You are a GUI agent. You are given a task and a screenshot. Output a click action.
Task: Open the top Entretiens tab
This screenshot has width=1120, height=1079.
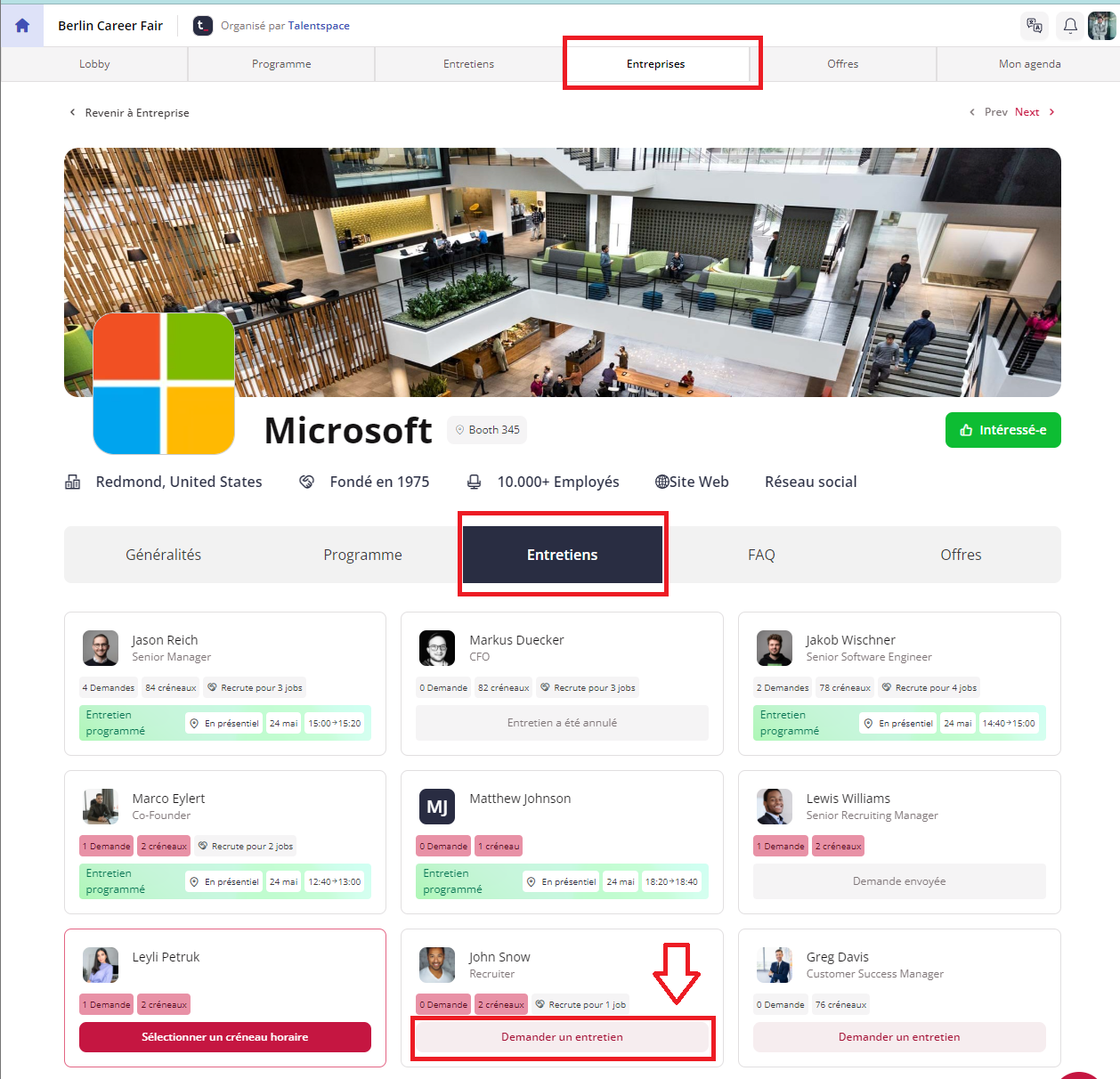(468, 64)
